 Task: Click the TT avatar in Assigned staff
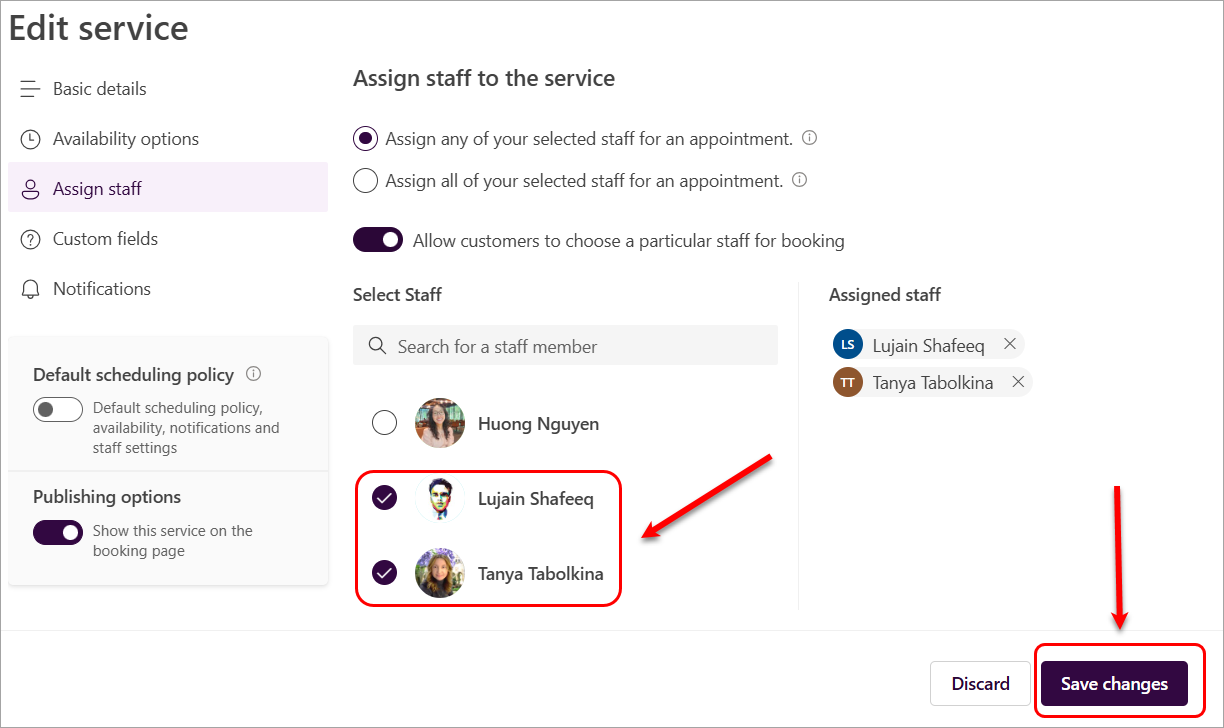click(x=847, y=382)
